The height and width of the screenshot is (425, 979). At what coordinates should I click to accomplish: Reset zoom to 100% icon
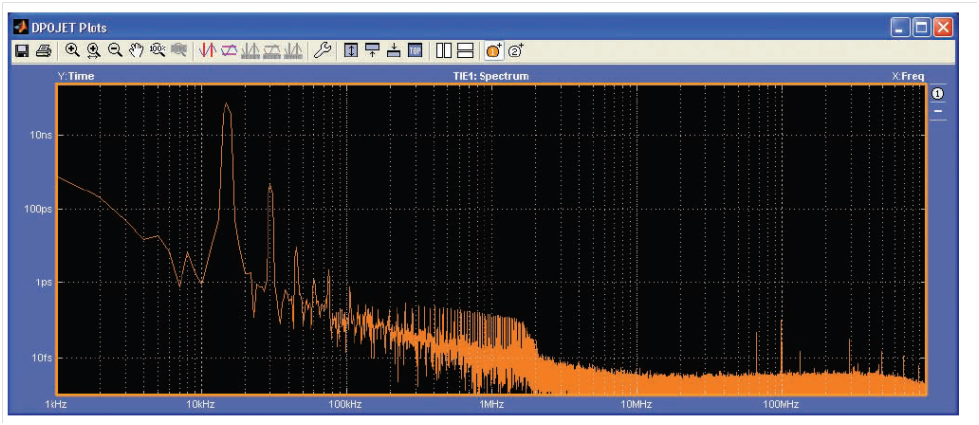tap(157, 50)
